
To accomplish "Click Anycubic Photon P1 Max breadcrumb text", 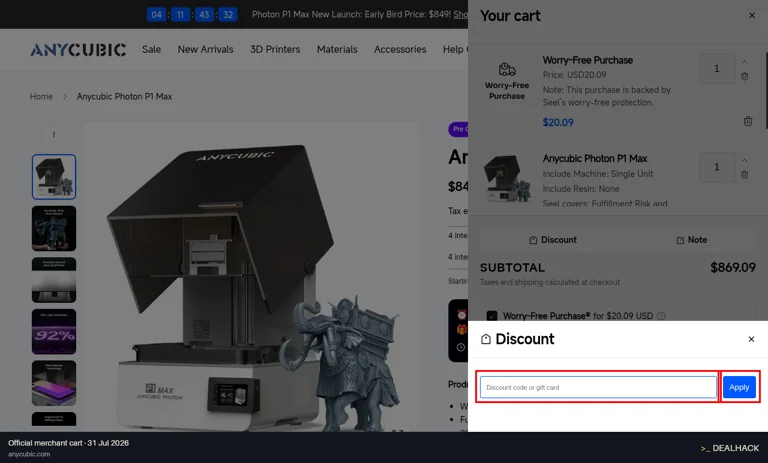I will click(x=124, y=97).
